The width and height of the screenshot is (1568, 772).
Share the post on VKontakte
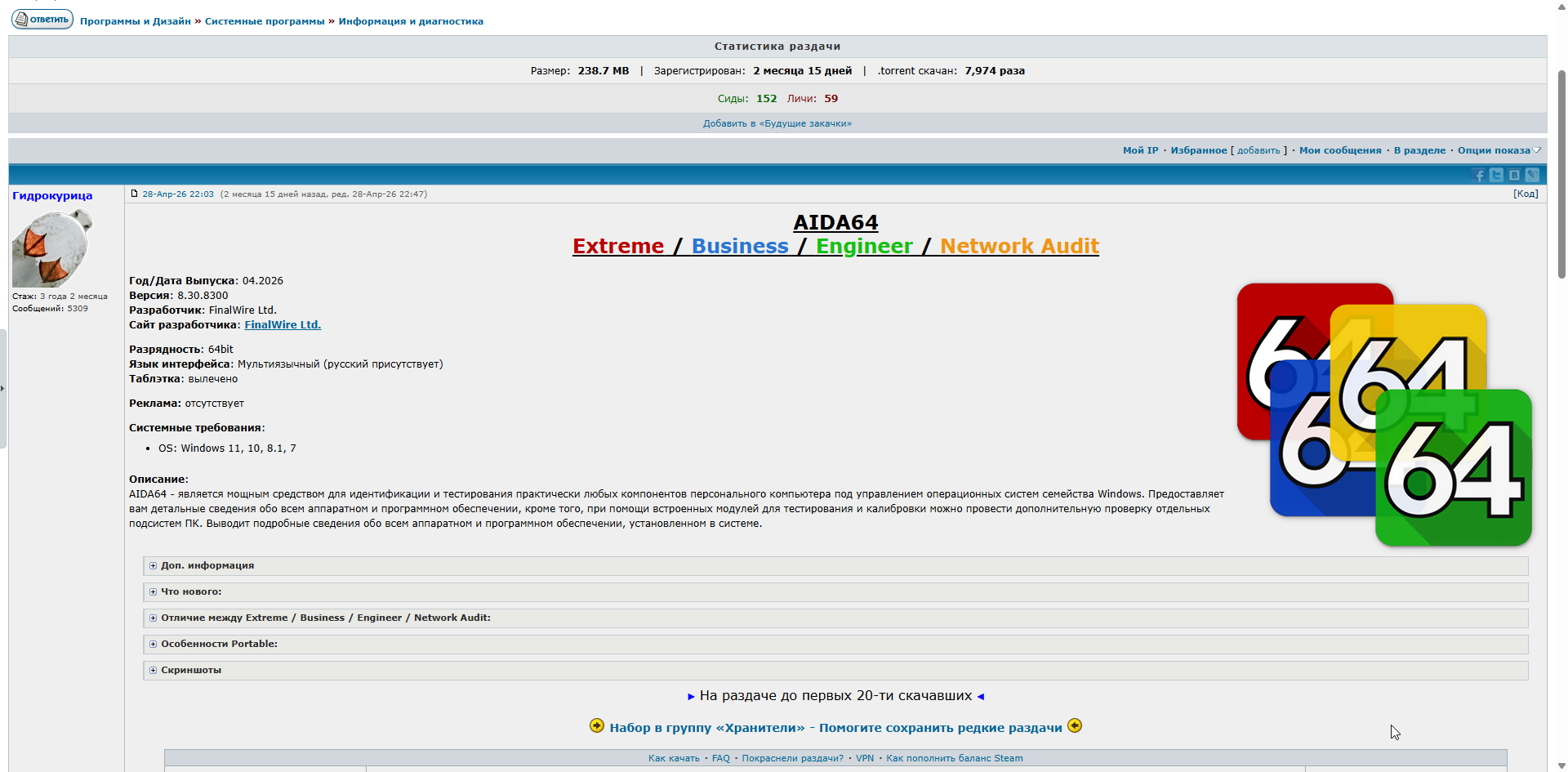click(1514, 175)
